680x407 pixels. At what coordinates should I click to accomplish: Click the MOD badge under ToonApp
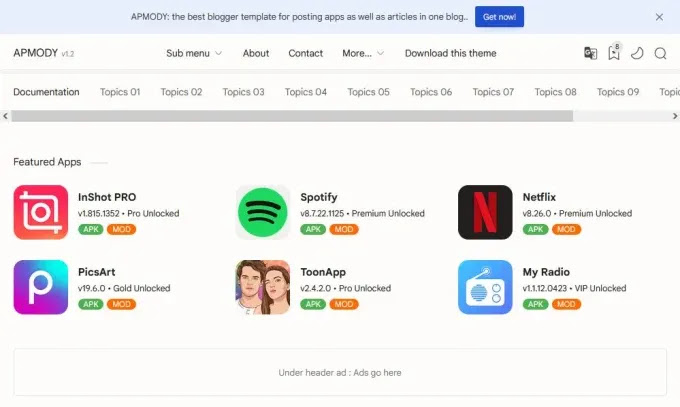point(344,304)
